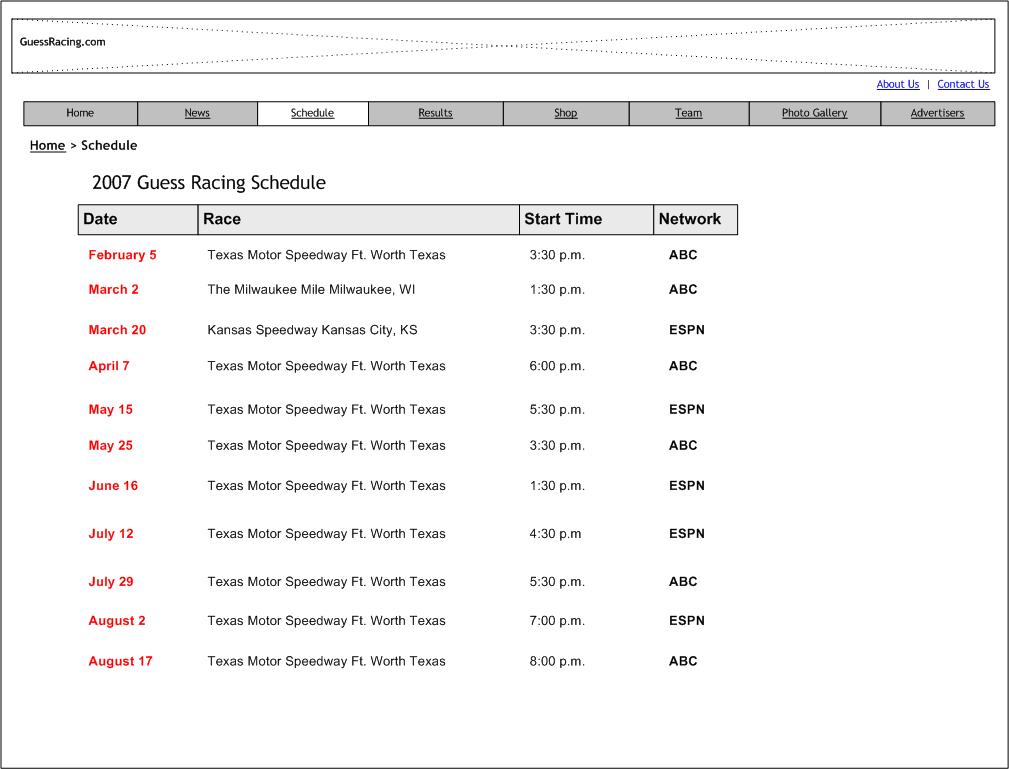Select the February 5 race date
This screenshot has width=1009, height=769.
click(122, 255)
